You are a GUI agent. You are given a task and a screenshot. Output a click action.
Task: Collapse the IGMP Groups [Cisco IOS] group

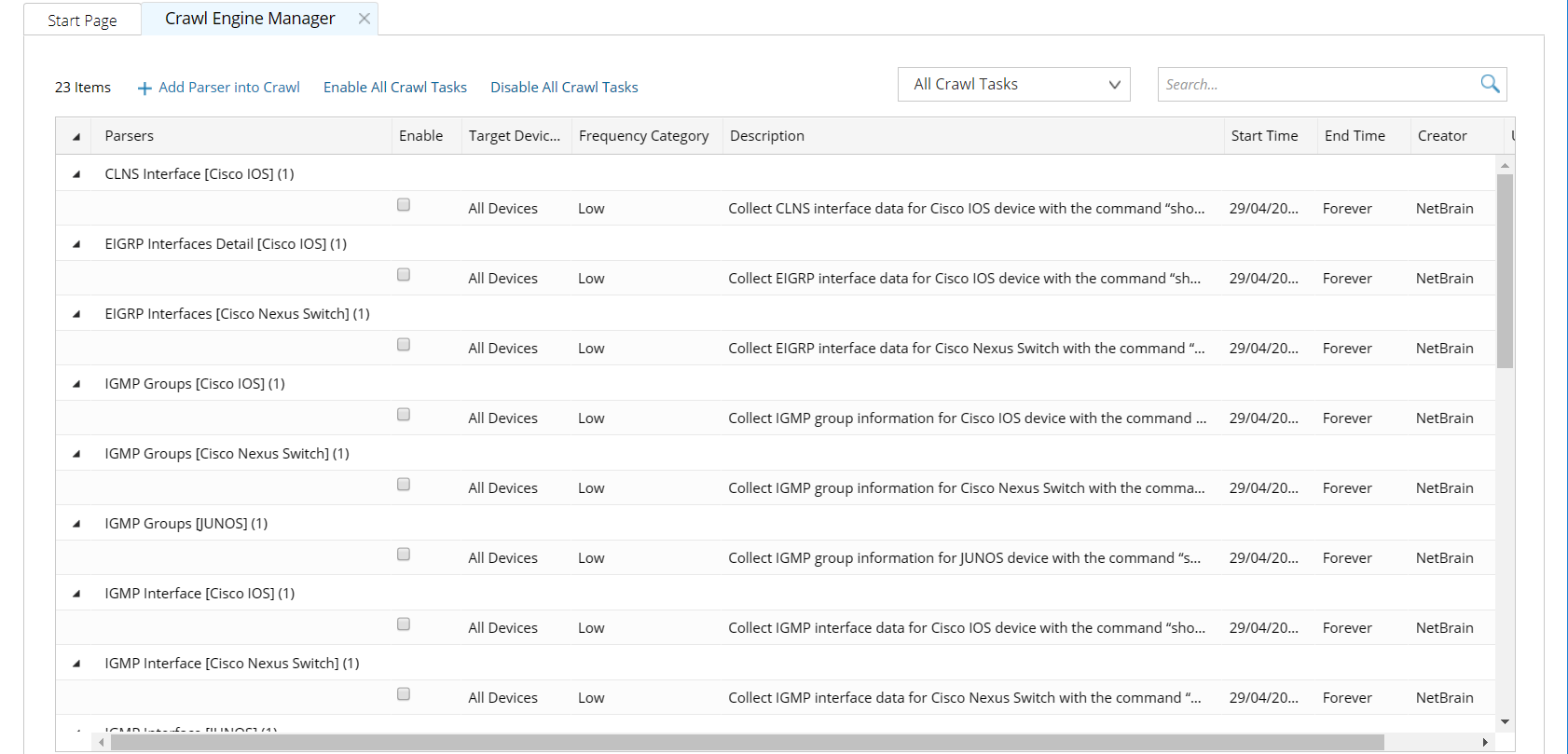click(x=76, y=384)
